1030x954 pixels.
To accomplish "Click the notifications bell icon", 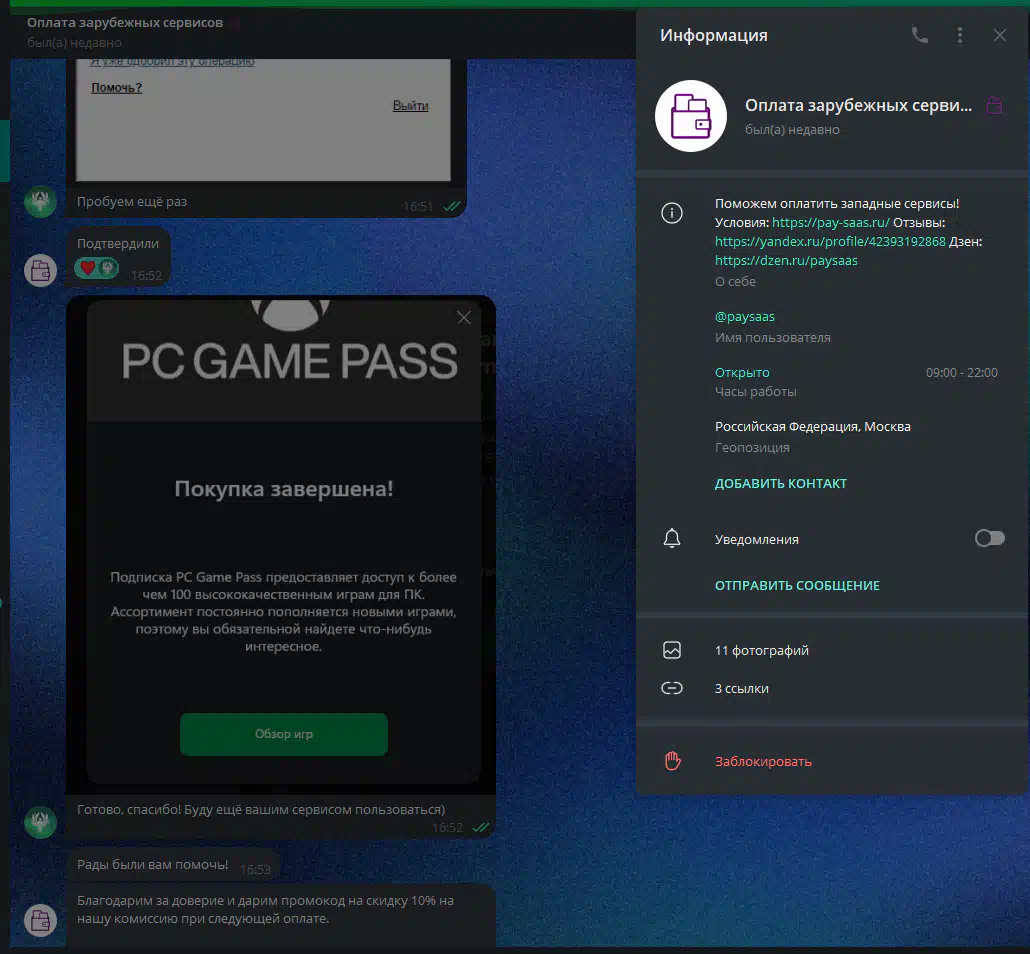I will (671, 539).
